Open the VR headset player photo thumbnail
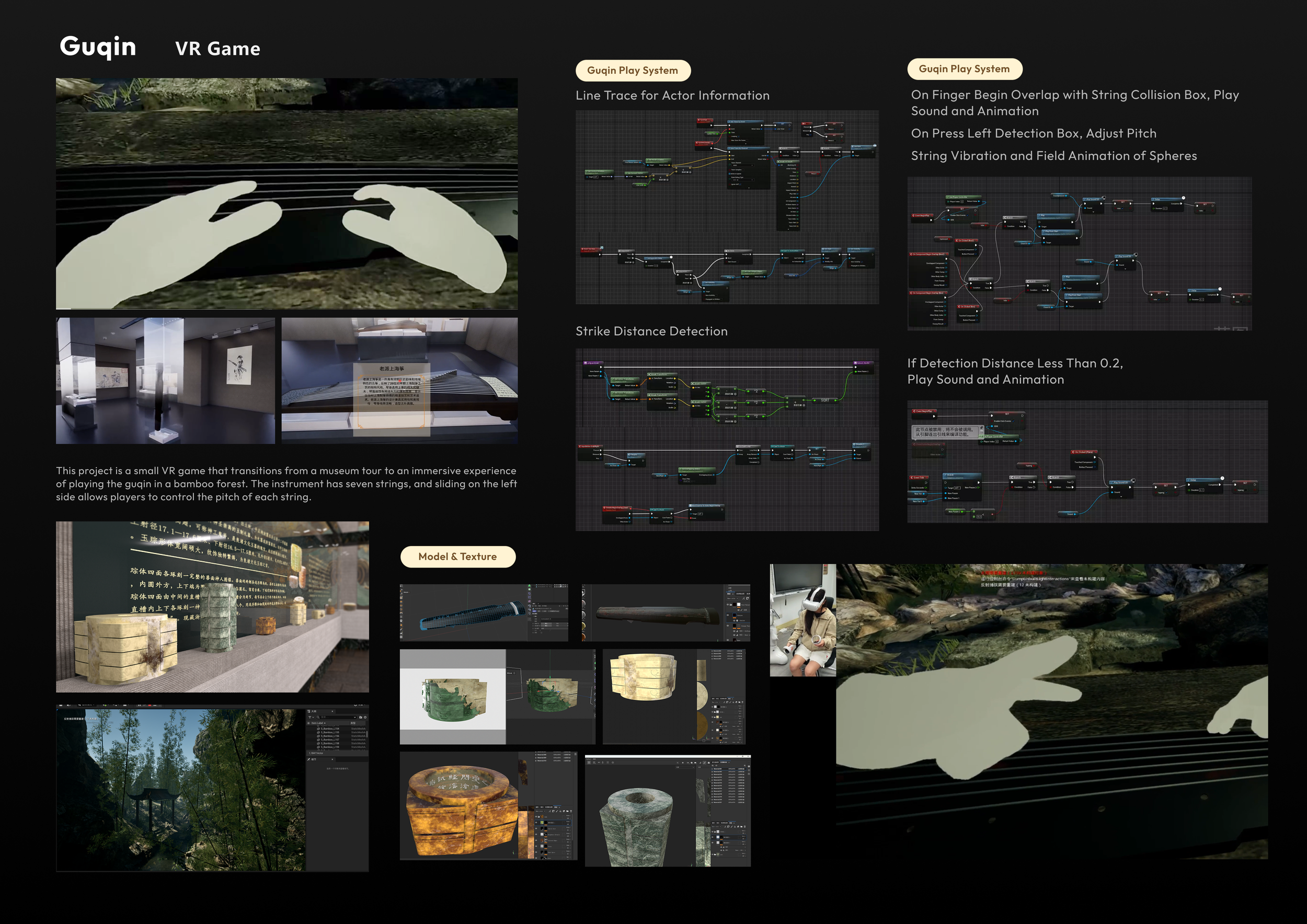The image size is (1307, 924). (x=802, y=620)
